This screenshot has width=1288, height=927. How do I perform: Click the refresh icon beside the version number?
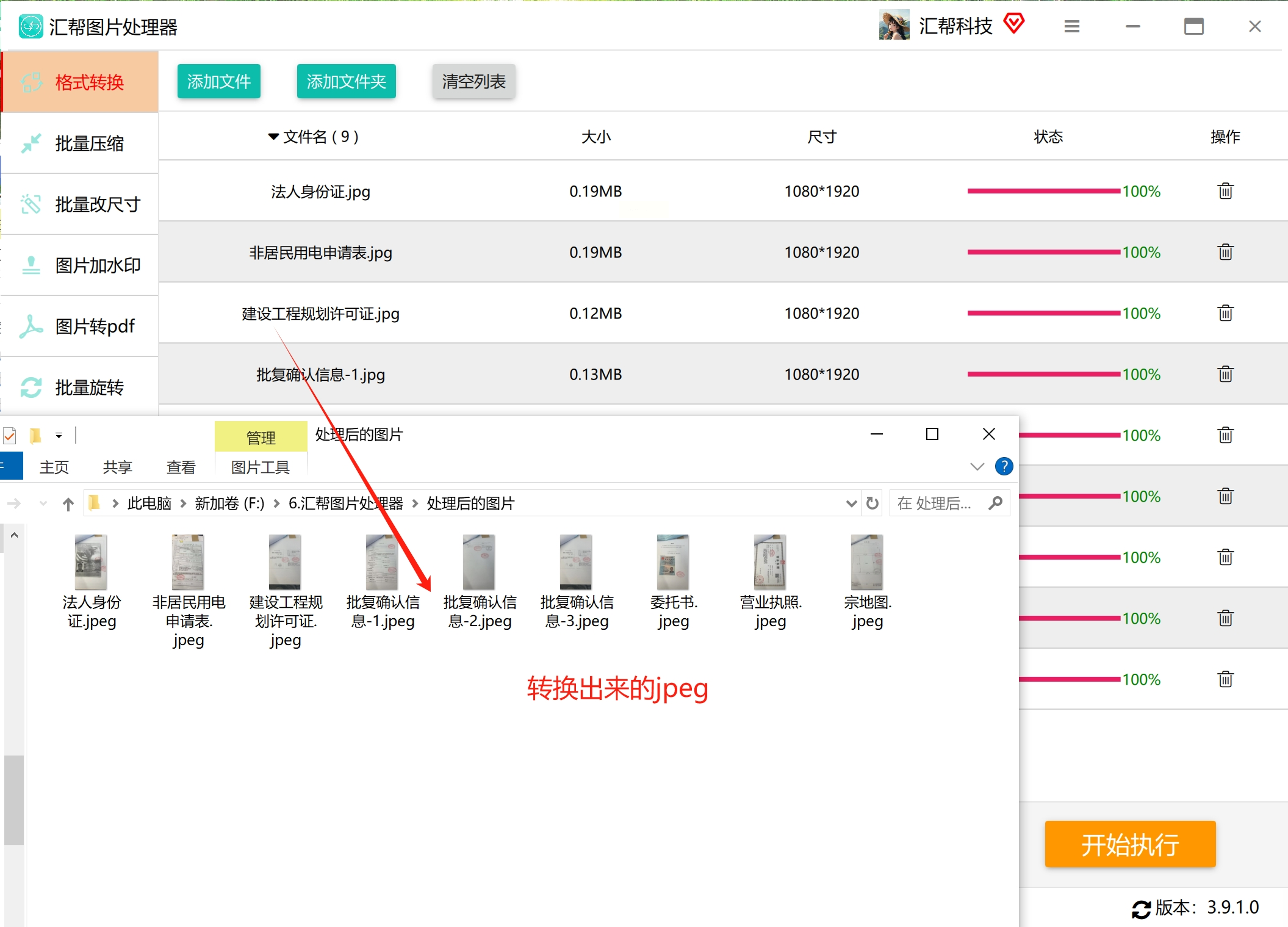click(x=1140, y=909)
